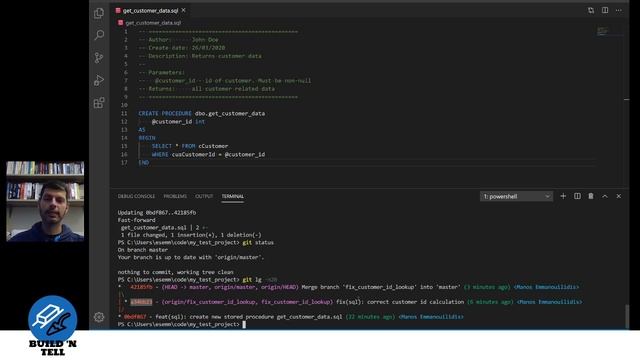Viewport: 640px width, 360px height.
Task: Select the Terminal tab
Action: point(233,196)
